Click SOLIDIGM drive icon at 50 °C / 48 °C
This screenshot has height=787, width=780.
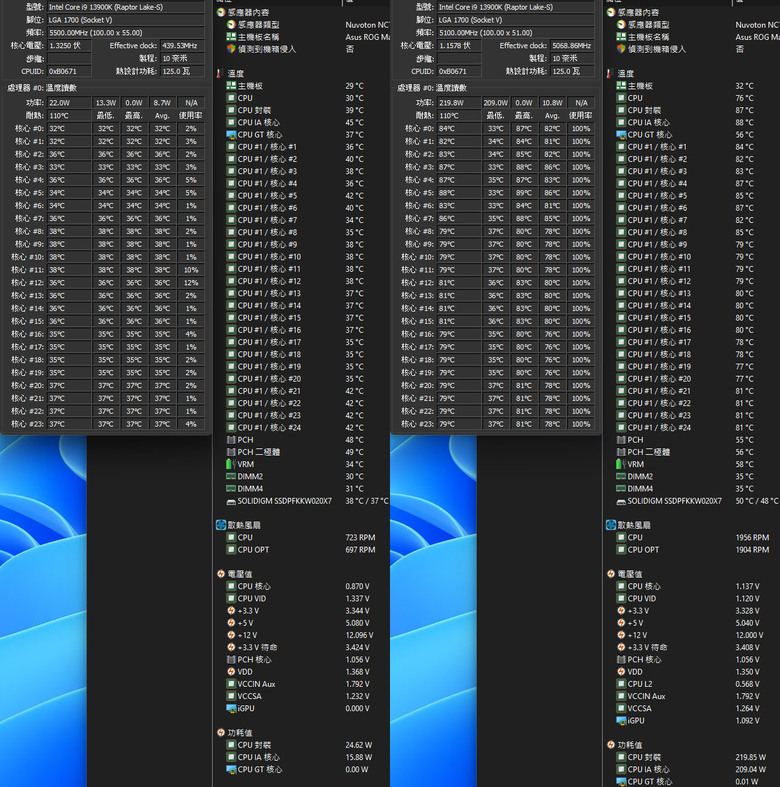point(621,501)
